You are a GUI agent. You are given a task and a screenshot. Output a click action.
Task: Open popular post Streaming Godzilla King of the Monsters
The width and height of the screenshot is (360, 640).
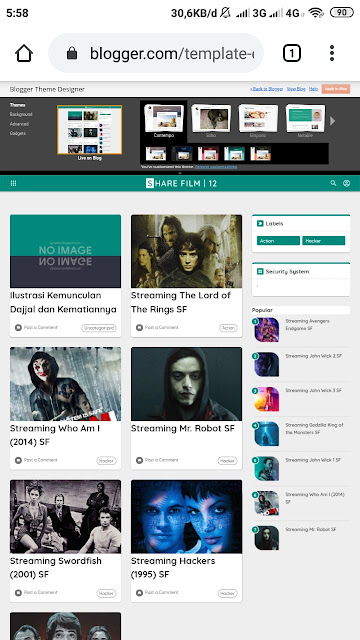click(x=314, y=429)
